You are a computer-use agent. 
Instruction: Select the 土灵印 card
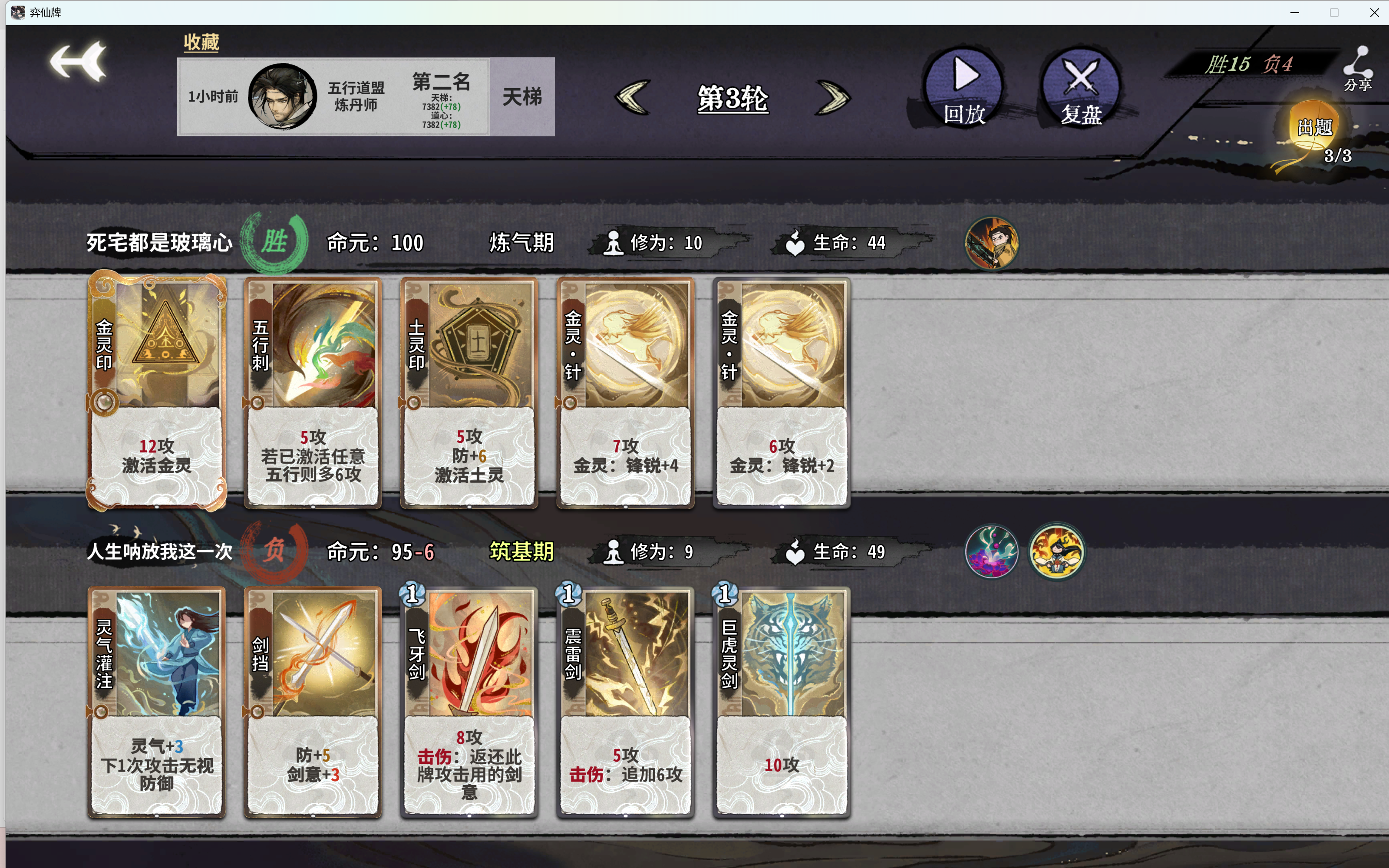469,393
